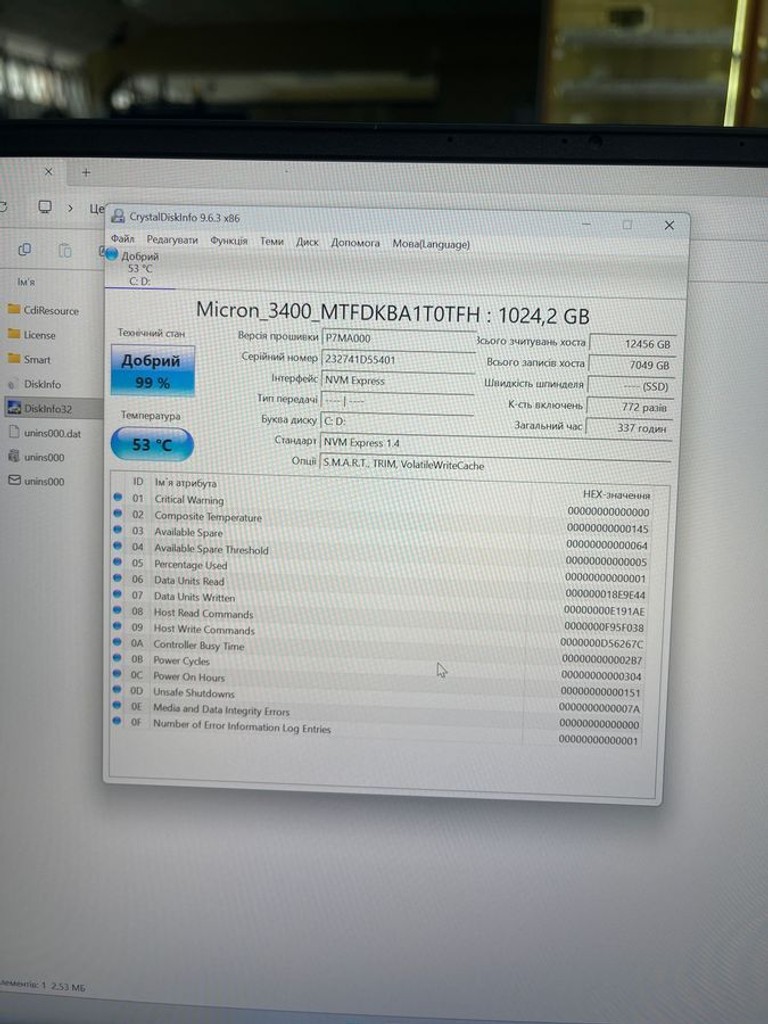Screen dimensions: 768x1024
Task: Click the standard field NVM Express 1.4
Action: point(496,444)
